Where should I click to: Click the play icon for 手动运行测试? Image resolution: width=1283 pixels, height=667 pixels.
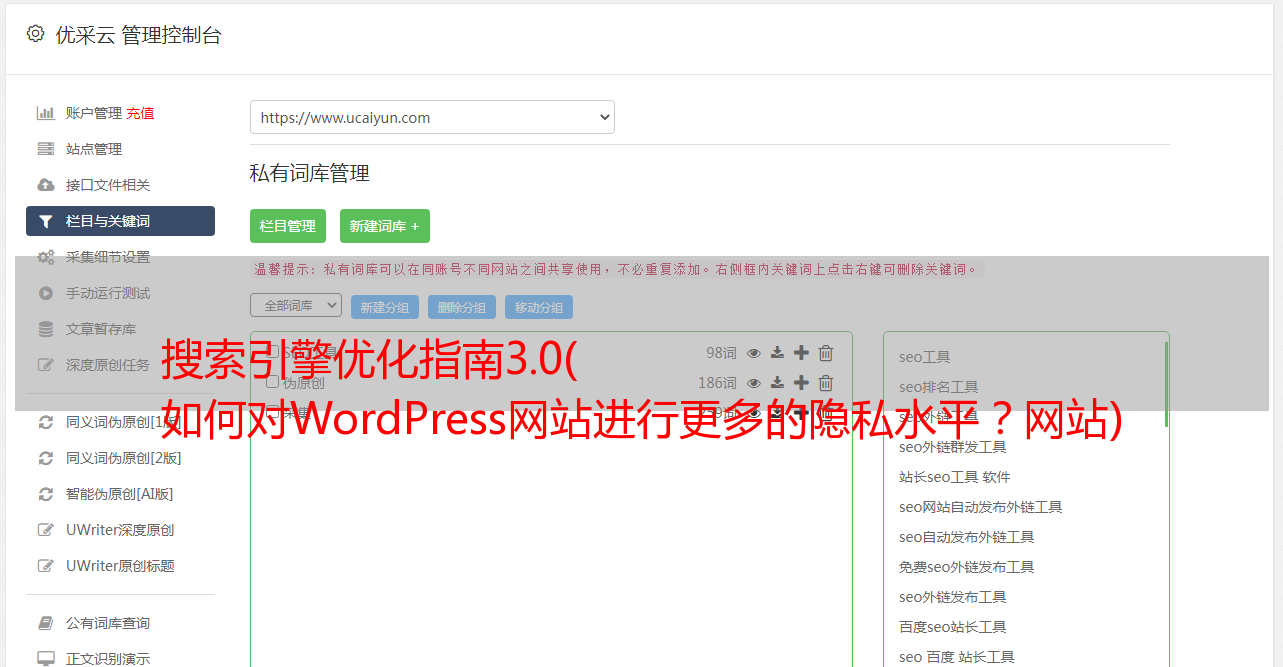pos(46,293)
